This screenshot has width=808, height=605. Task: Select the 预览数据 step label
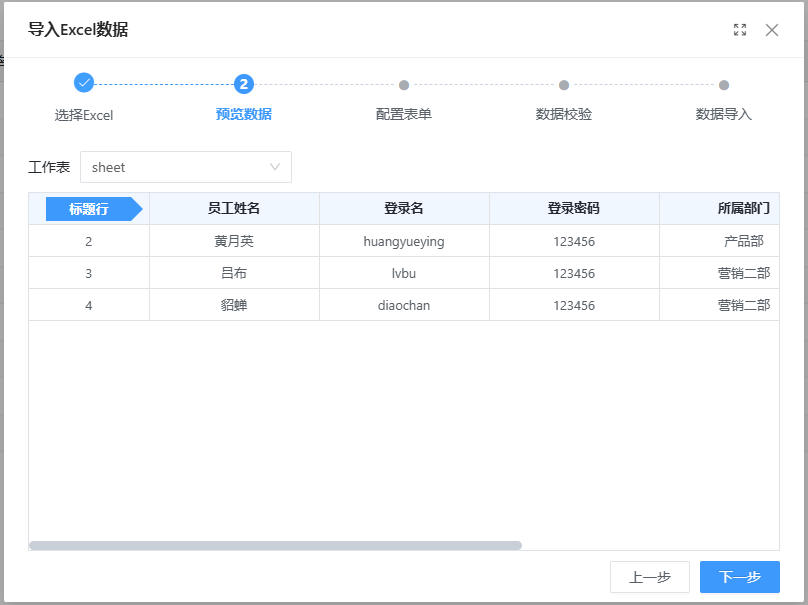(x=244, y=114)
